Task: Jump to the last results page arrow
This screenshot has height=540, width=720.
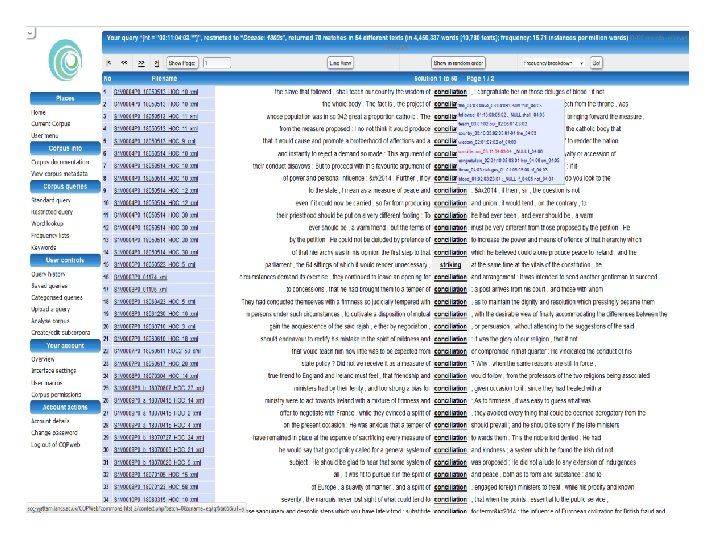Action: (157, 63)
